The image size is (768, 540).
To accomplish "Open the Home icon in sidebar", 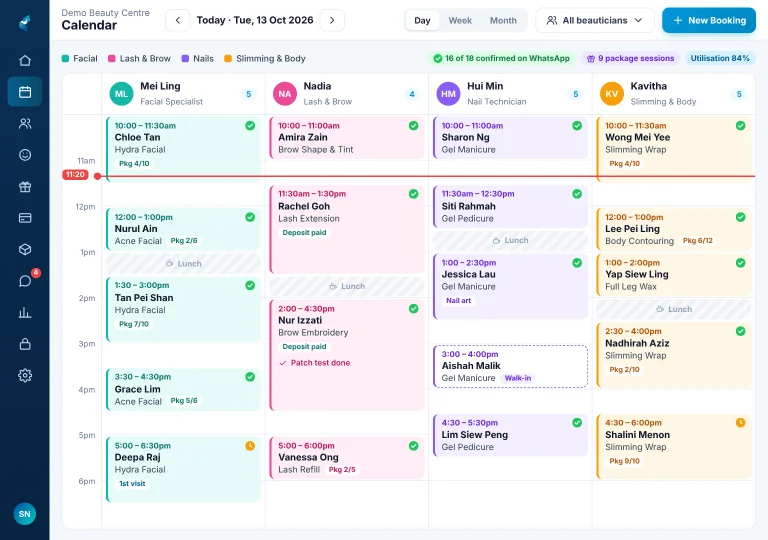I will pyautogui.click(x=25, y=60).
